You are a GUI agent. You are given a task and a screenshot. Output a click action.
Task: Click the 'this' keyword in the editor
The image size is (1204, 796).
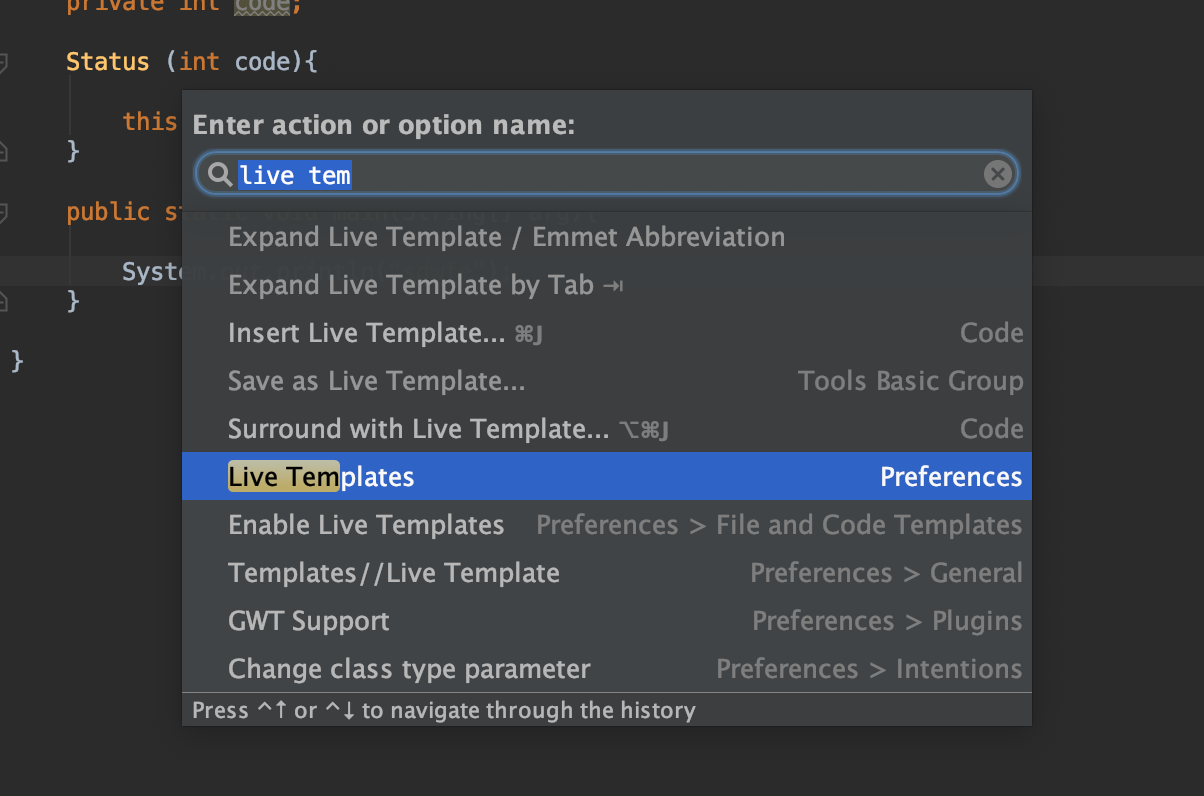coord(150,121)
